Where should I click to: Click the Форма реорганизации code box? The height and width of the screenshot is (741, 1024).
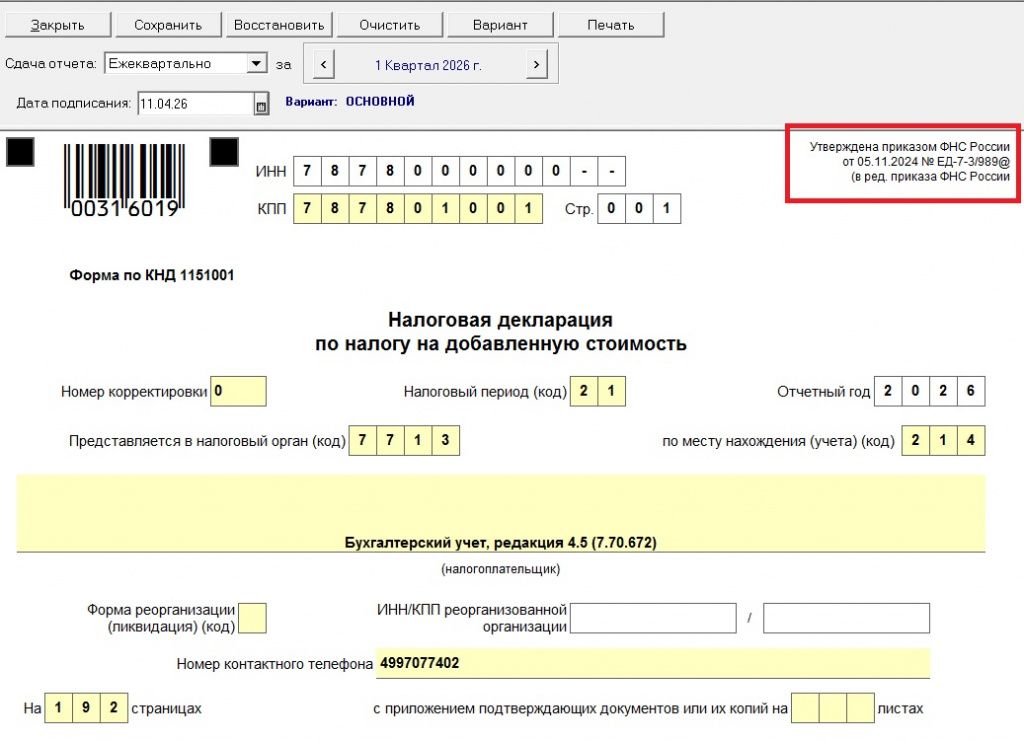click(253, 618)
